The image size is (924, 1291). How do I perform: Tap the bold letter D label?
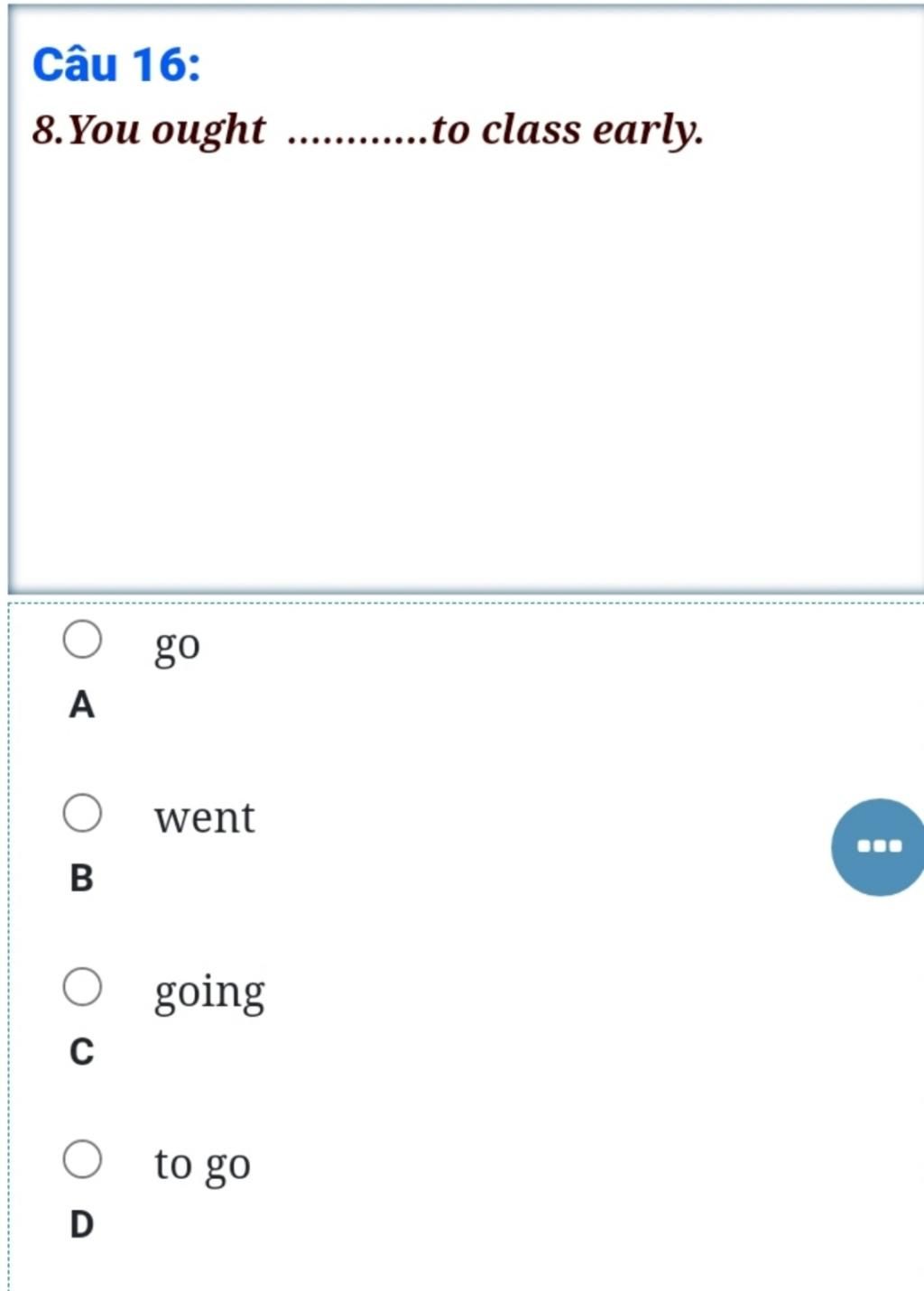pyautogui.click(x=81, y=1224)
